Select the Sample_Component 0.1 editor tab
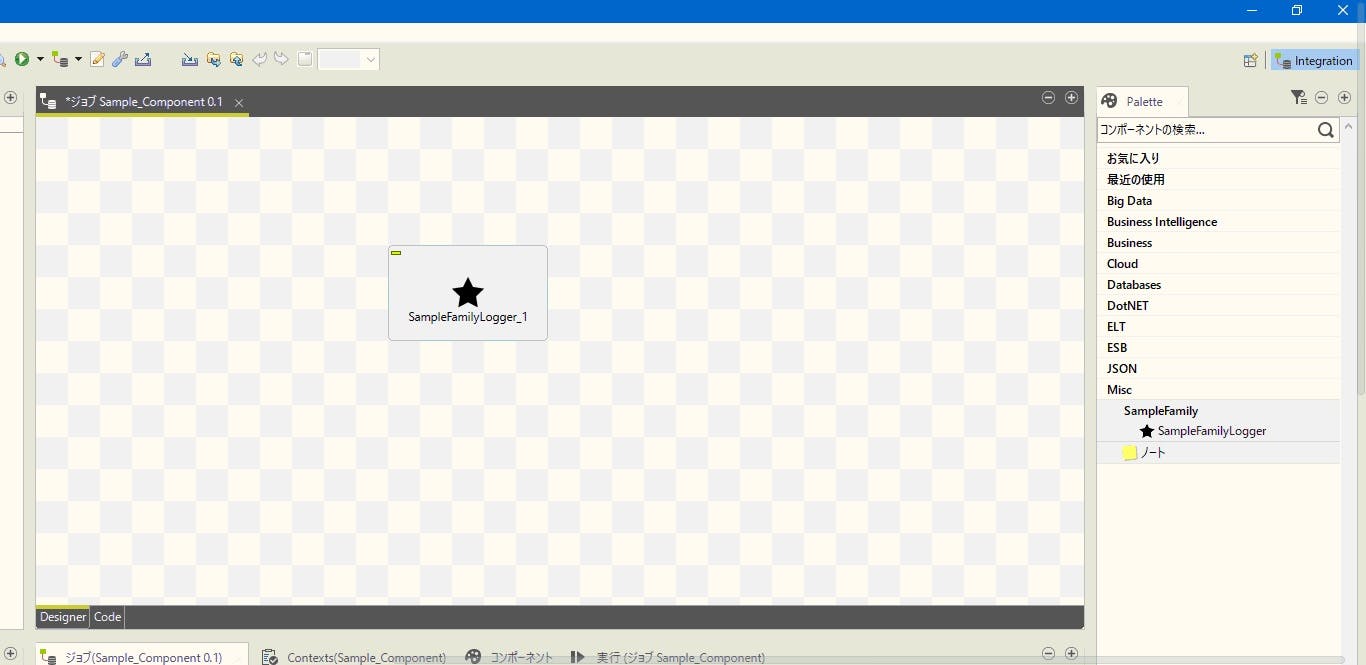 (143, 102)
